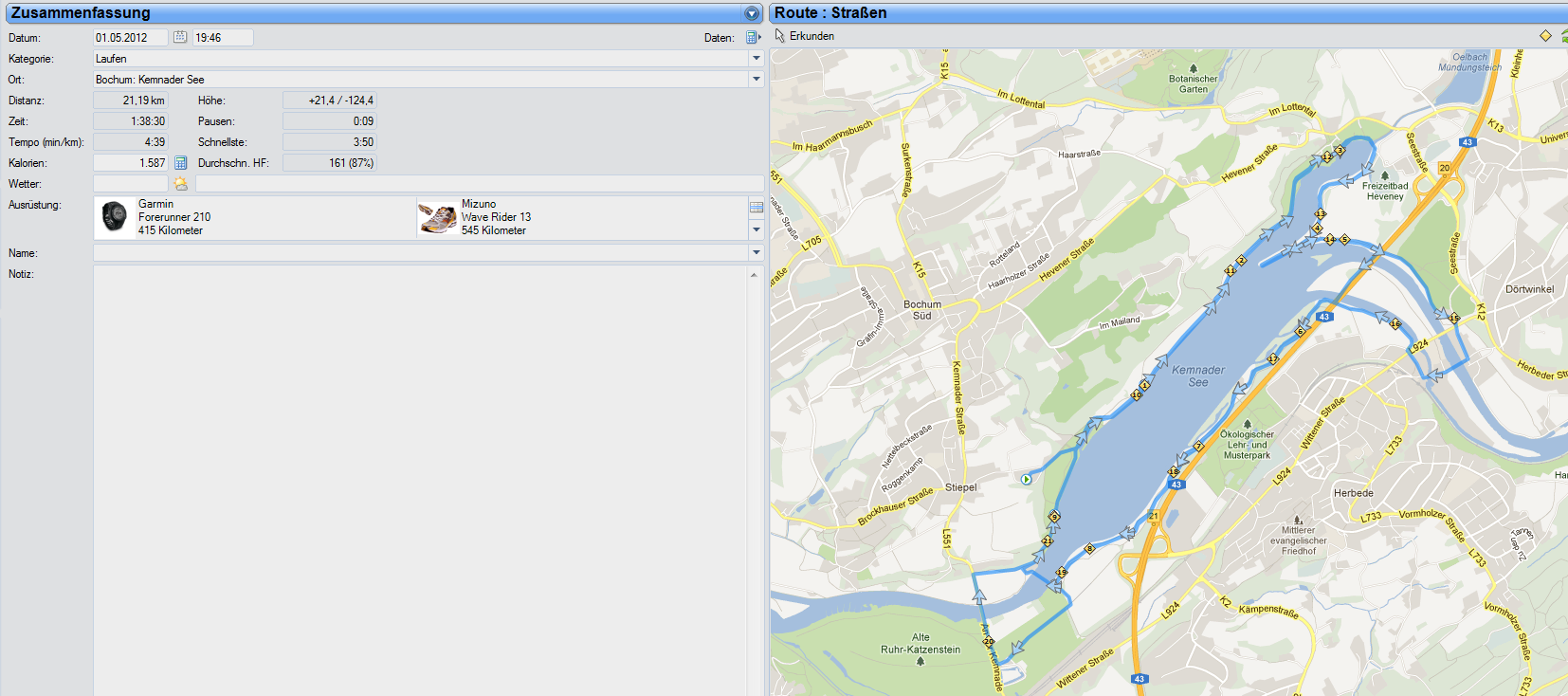Select the Garmin Forerunner 210 watch image
The image size is (1568, 696).
coord(115,217)
